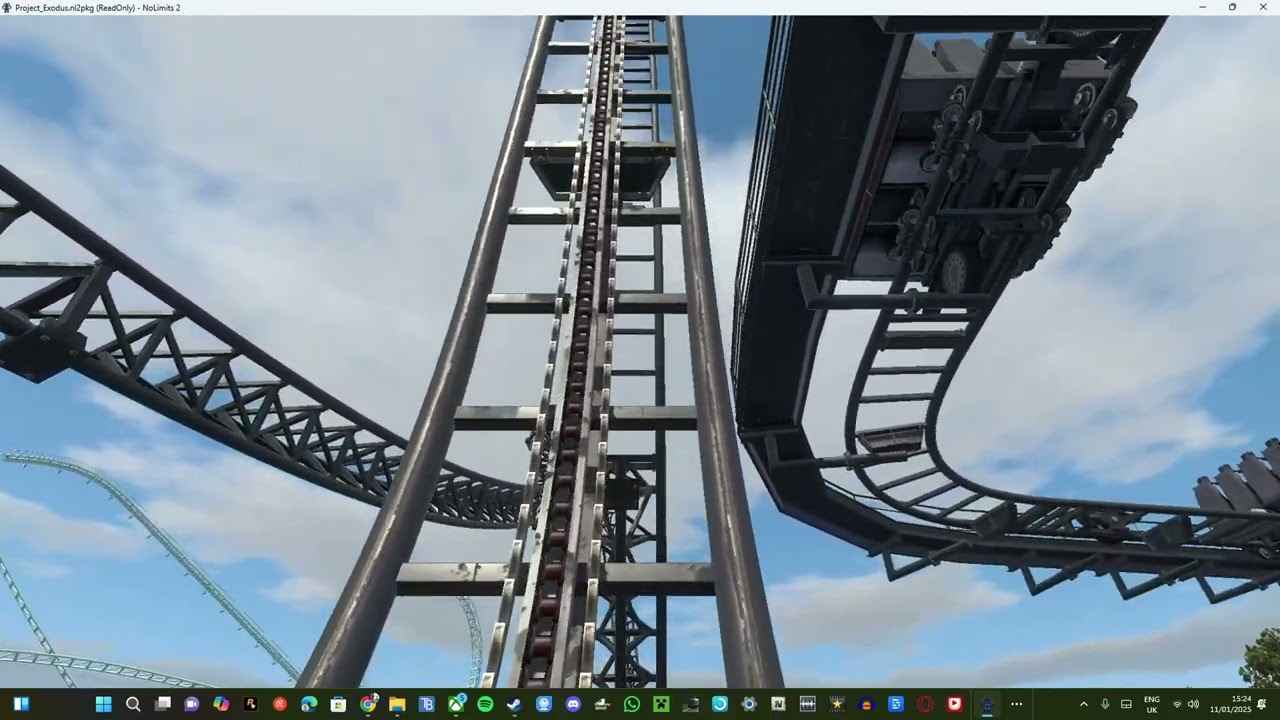Open File Explorer

[x=397, y=704]
